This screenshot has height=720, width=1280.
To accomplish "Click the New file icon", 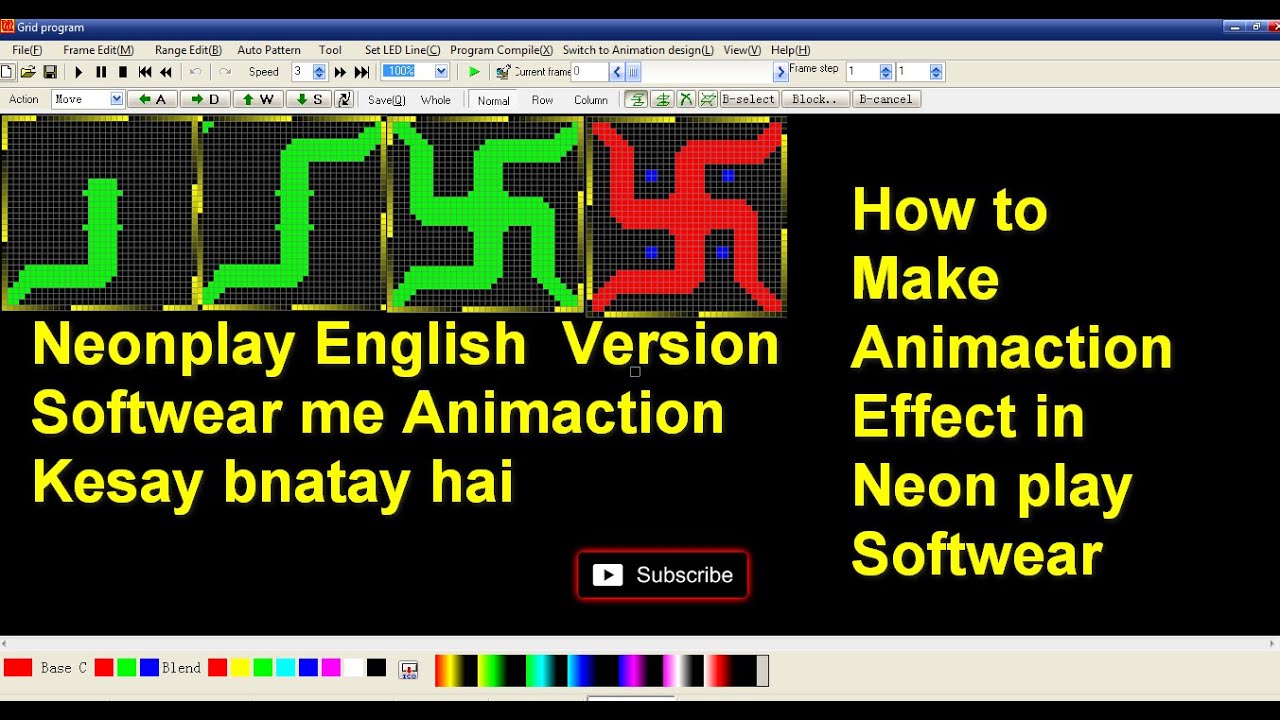I will click(x=7, y=72).
